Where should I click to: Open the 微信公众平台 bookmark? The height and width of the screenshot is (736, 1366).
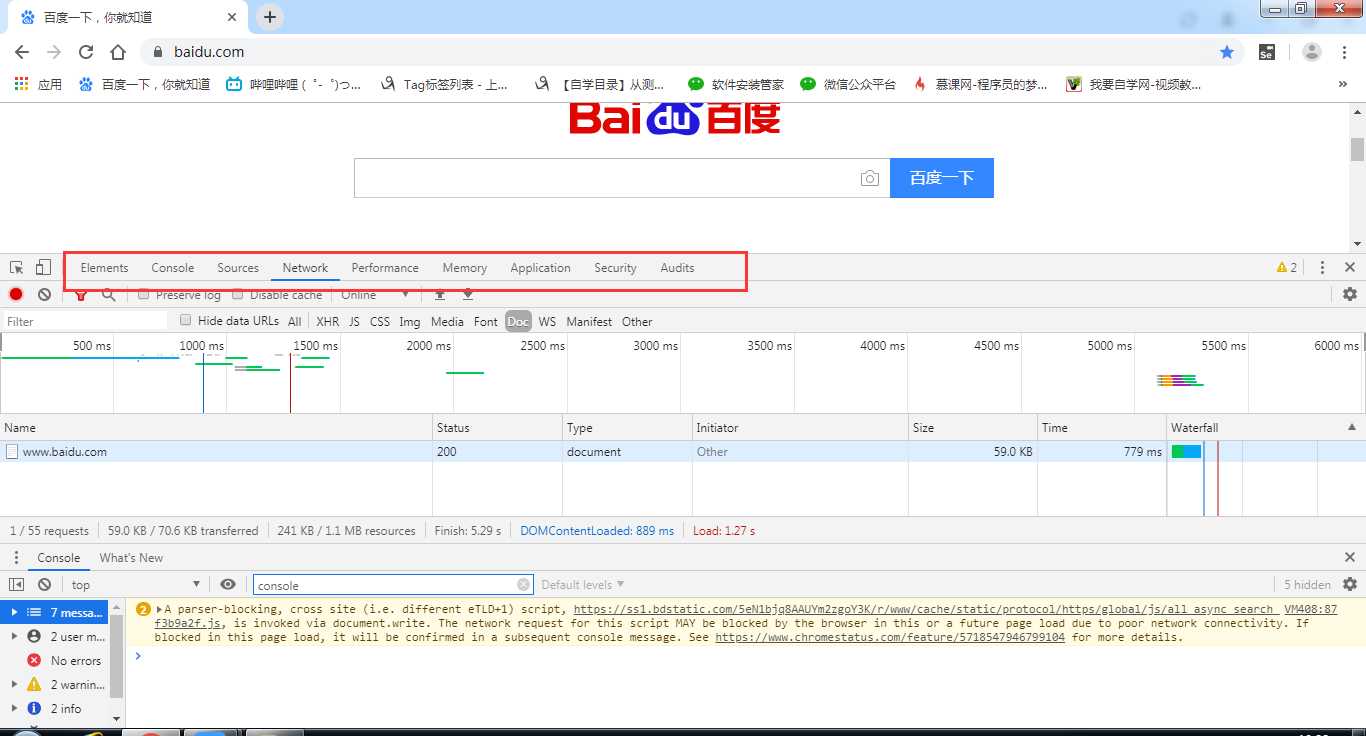[848, 85]
